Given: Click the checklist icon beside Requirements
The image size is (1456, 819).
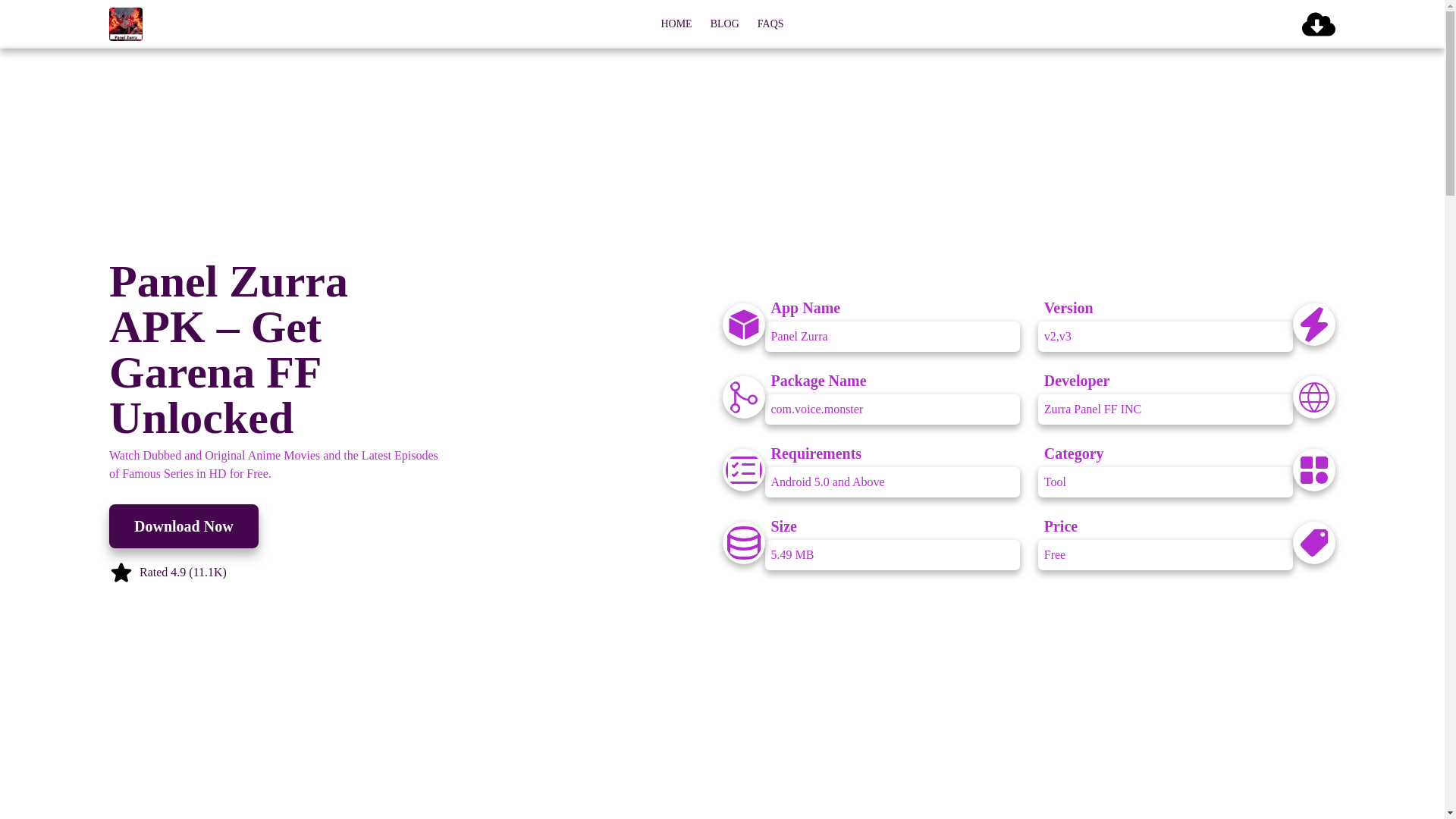Looking at the screenshot, I should pyautogui.click(x=743, y=470).
